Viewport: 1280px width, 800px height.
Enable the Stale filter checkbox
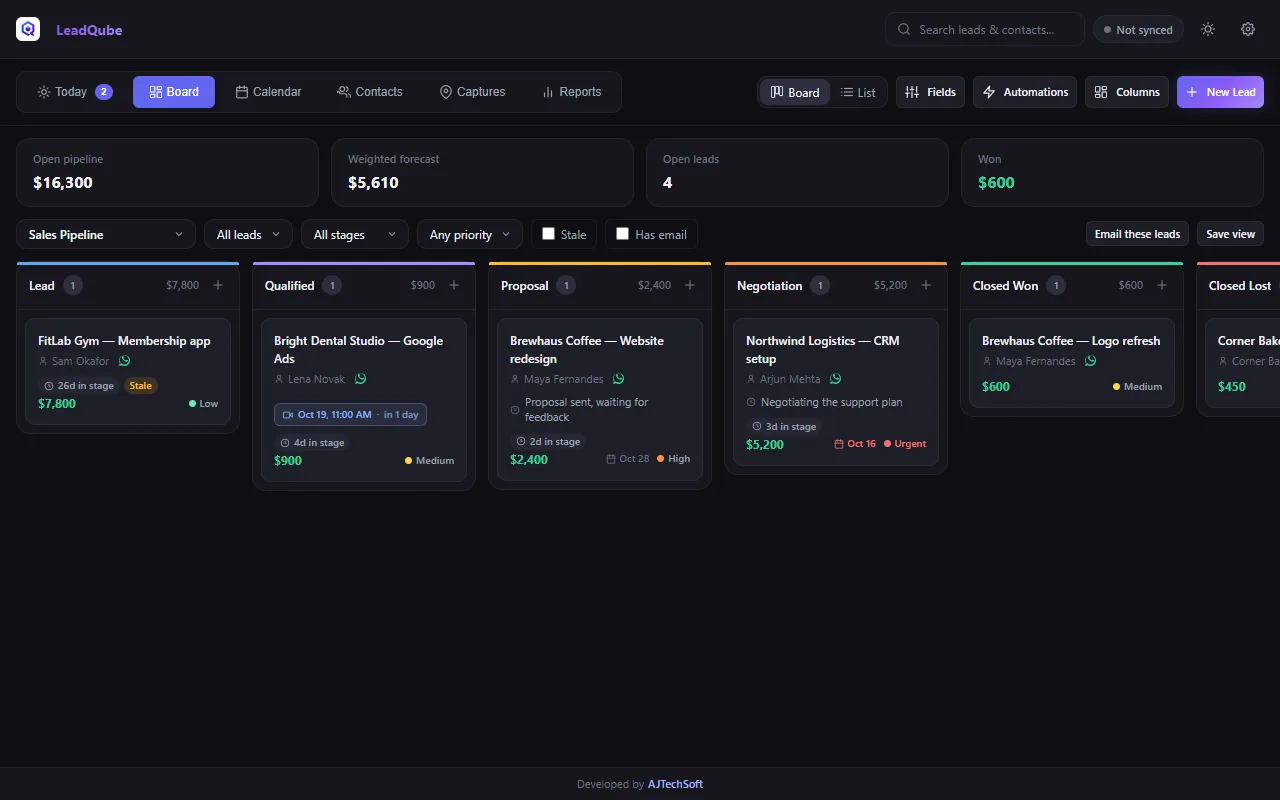pyautogui.click(x=548, y=234)
